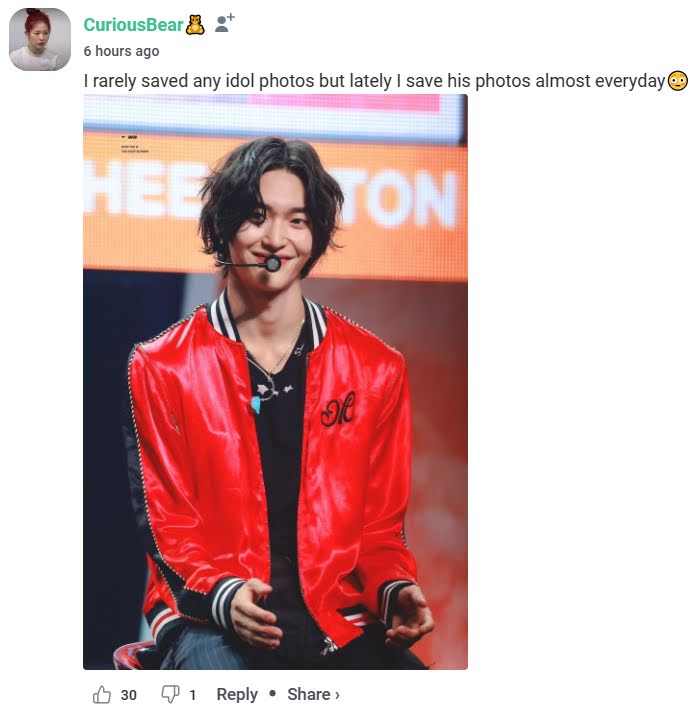
Task: Select the comment text about saving idol photos
Action: (374, 81)
